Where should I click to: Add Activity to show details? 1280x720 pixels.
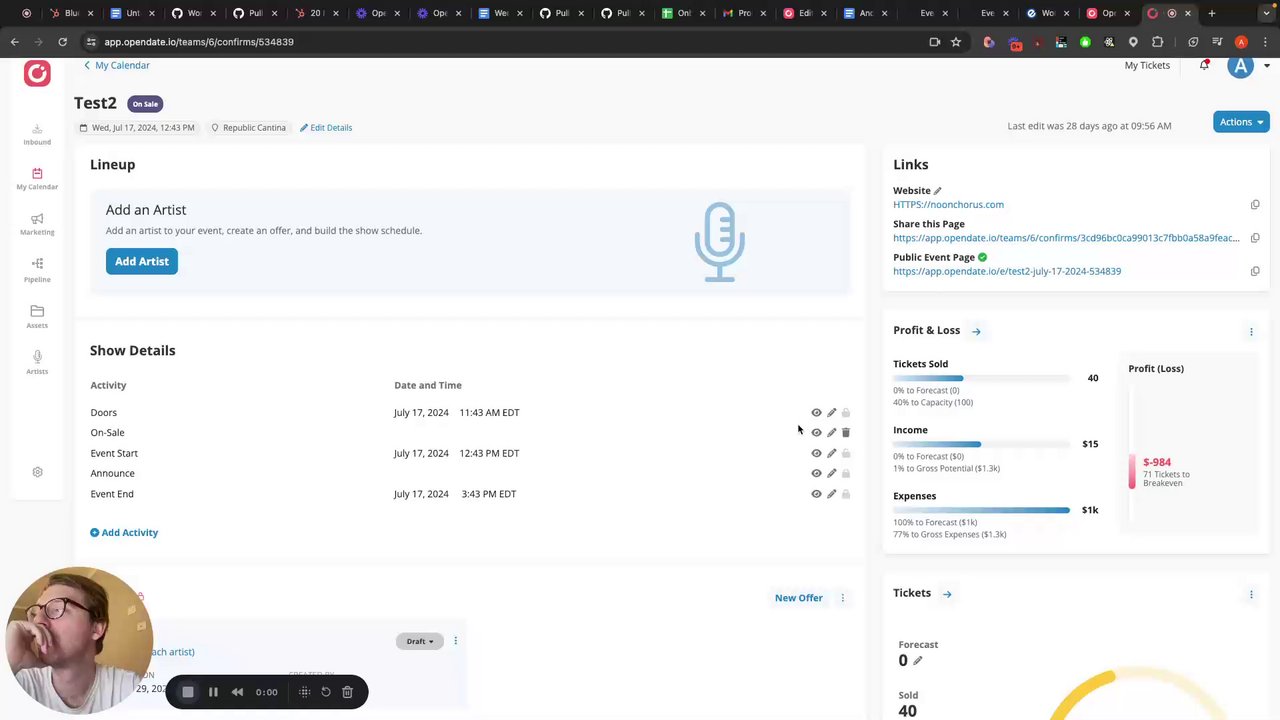[124, 533]
